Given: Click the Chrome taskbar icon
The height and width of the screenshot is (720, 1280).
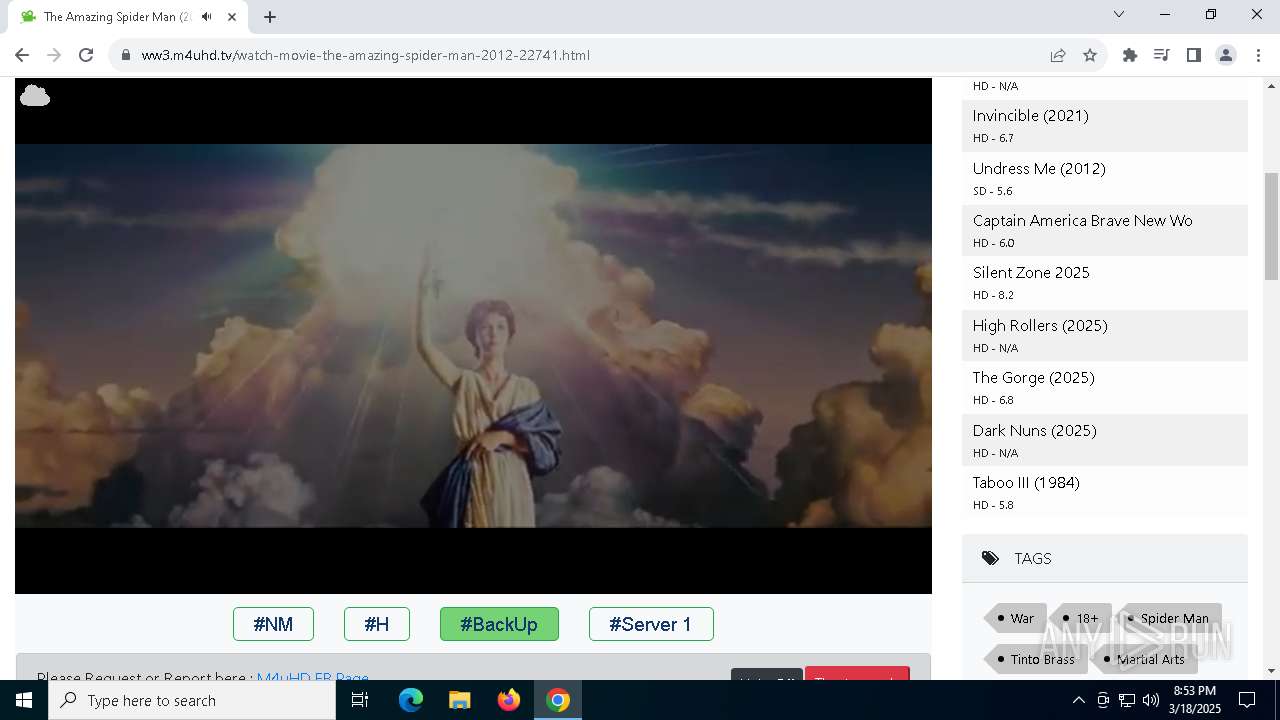Looking at the screenshot, I should (x=558, y=700).
